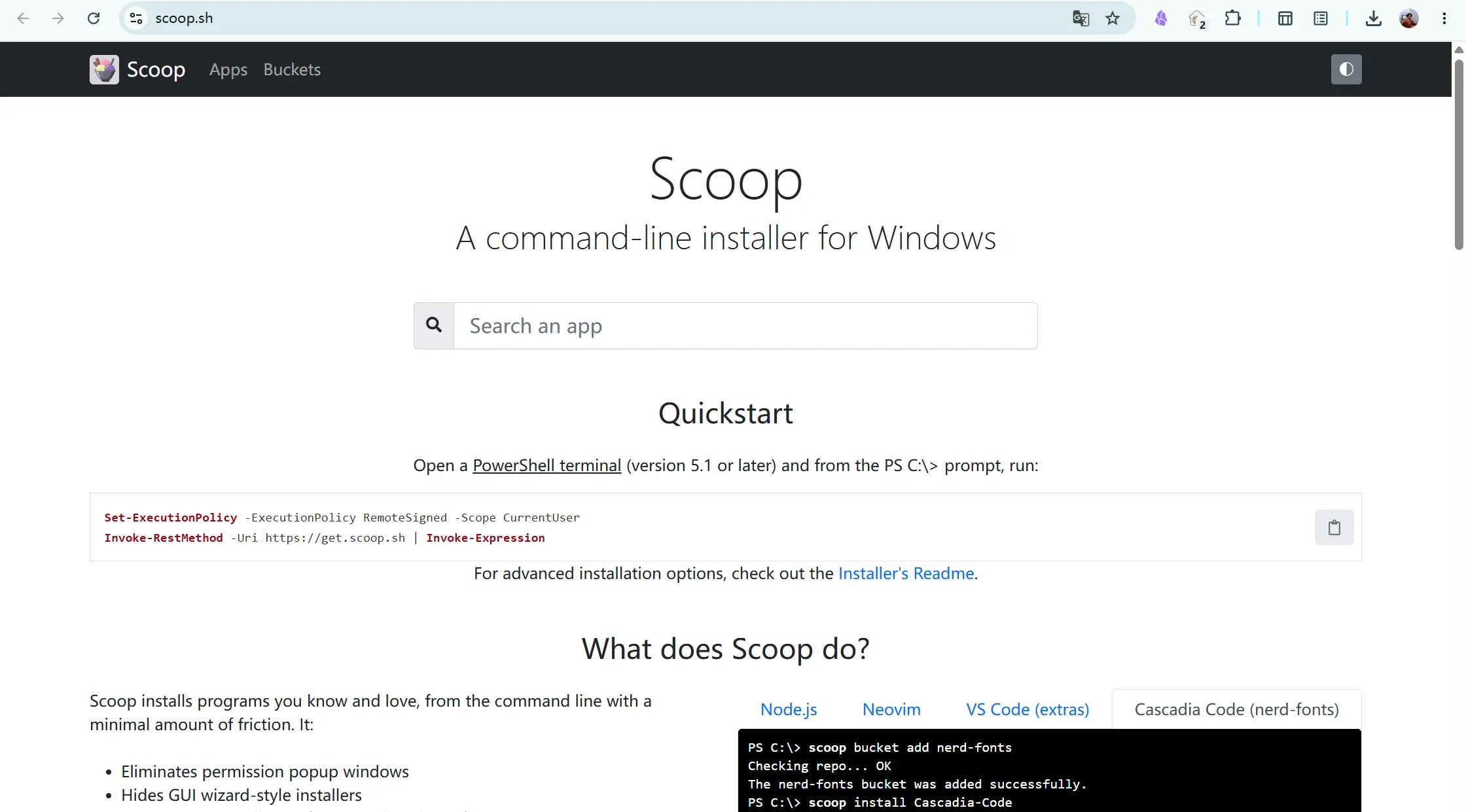Copy the install commands to clipboard
This screenshot has height=812, width=1466.
pyautogui.click(x=1334, y=527)
